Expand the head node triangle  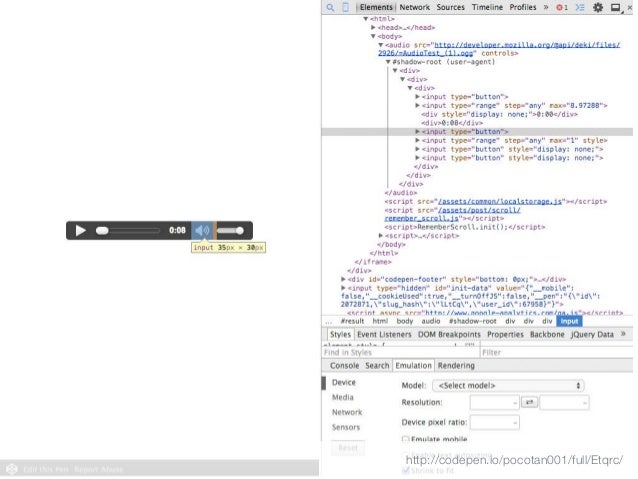(374, 28)
